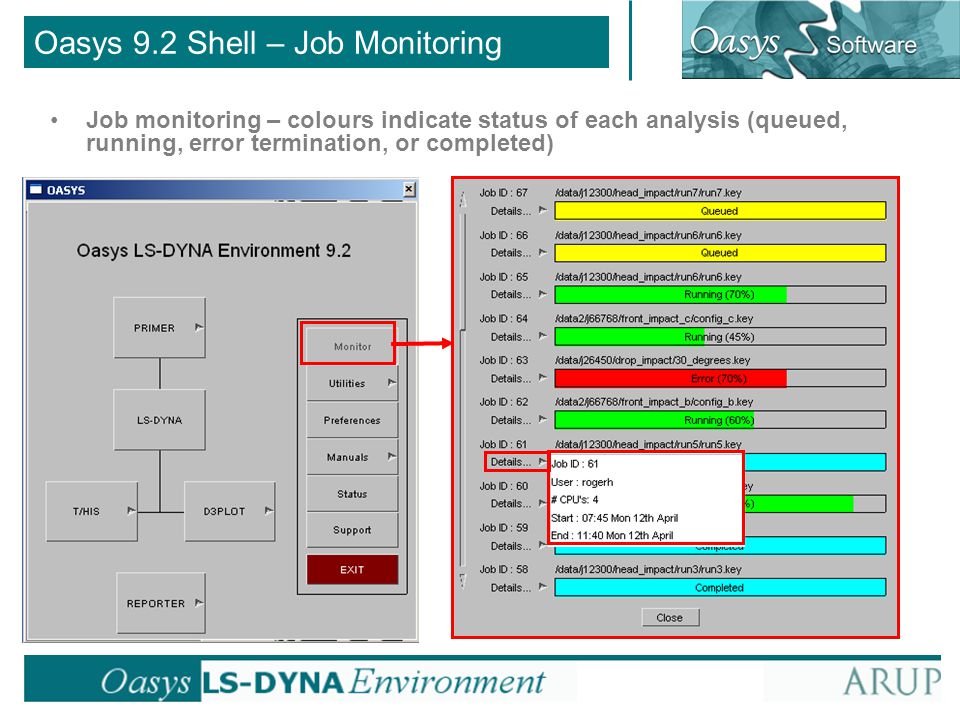Viewport: 960px width, 720px height.
Task: Click 'End : 11:40 Mon 12th April' text
Action: point(612,535)
